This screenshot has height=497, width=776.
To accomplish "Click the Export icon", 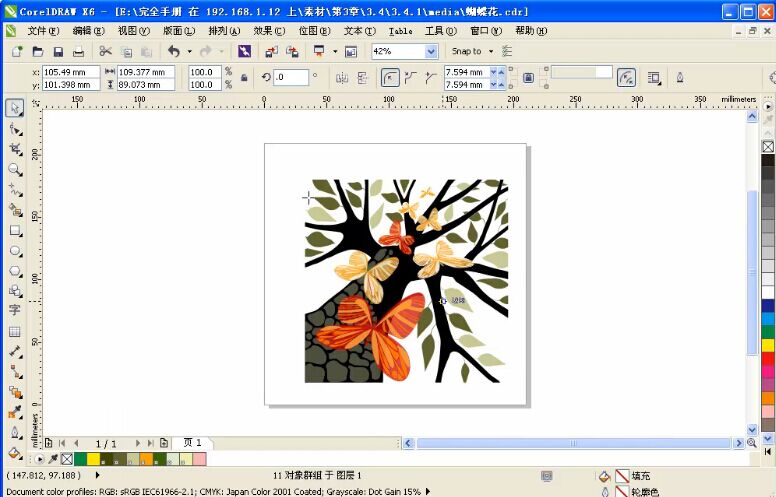I will tap(292, 51).
